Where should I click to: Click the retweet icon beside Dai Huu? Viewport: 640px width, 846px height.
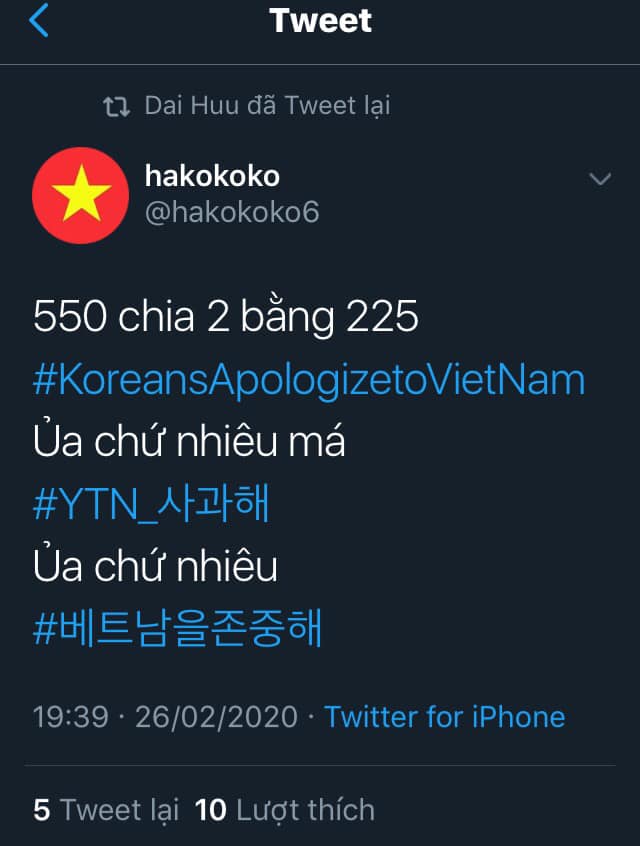(117, 106)
